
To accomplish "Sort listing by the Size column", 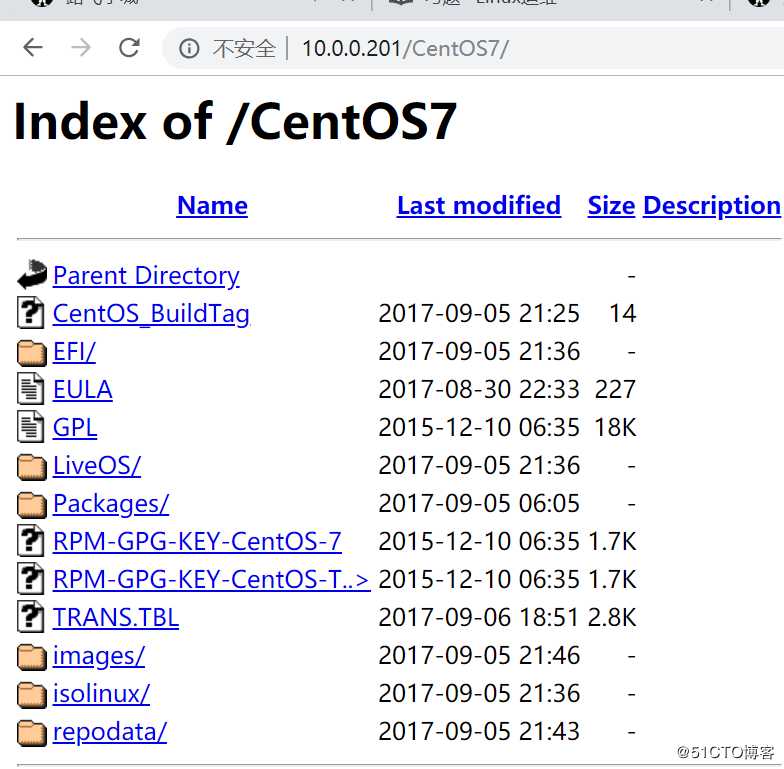I will [x=611, y=206].
